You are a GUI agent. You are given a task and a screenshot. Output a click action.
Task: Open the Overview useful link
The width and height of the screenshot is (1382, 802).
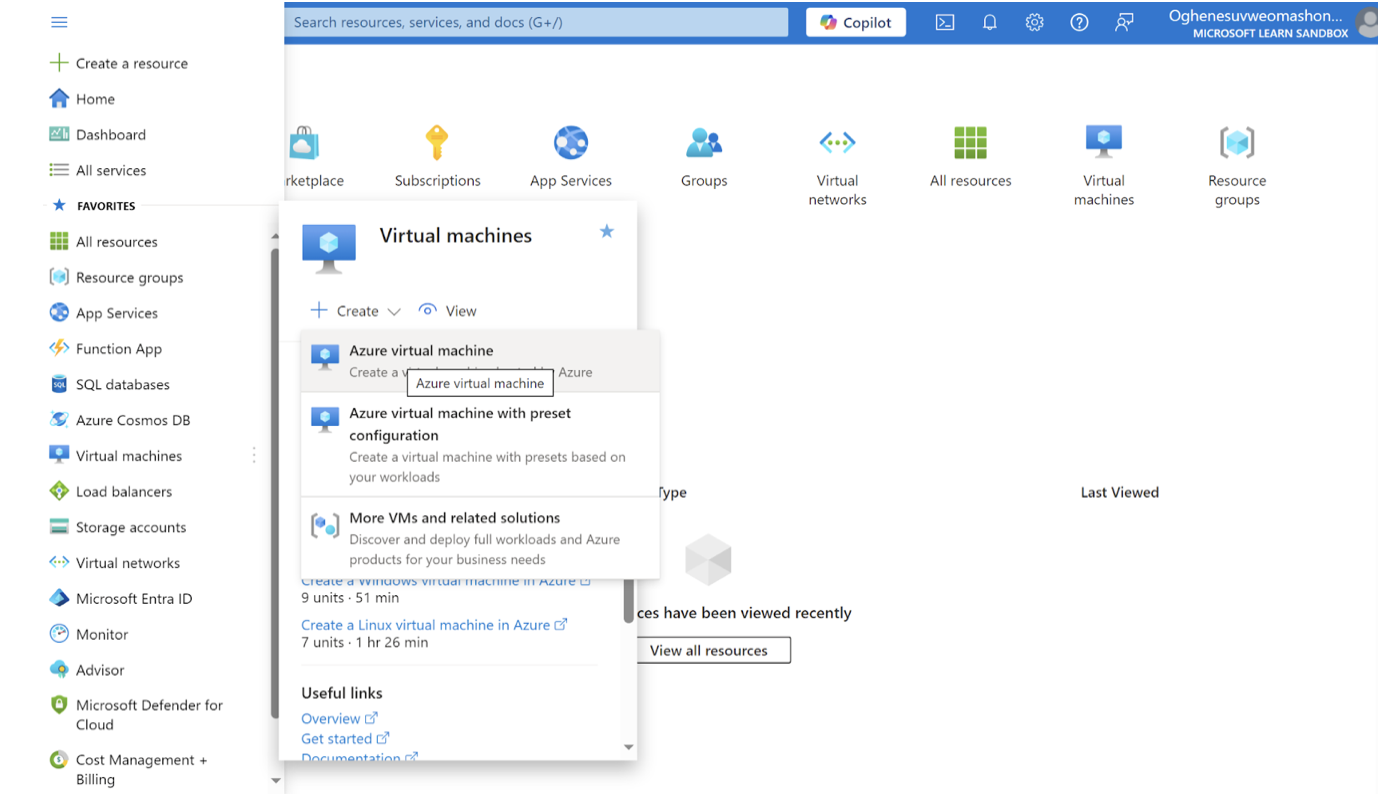339,719
